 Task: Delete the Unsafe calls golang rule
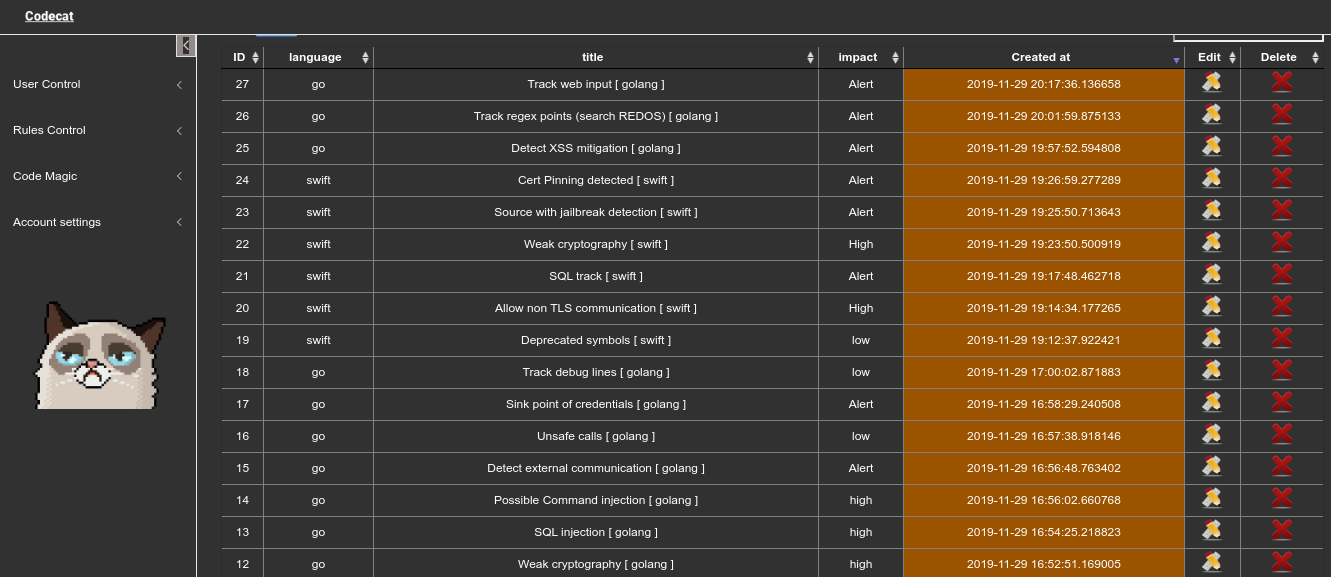(1281, 436)
